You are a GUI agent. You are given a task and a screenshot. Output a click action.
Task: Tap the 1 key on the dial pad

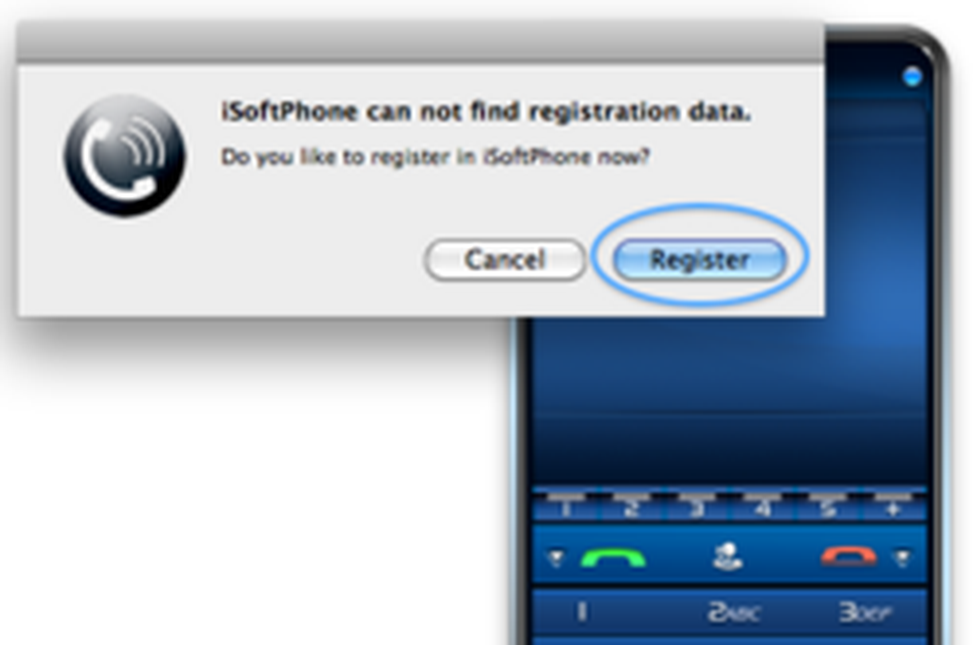(x=582, y=611)
